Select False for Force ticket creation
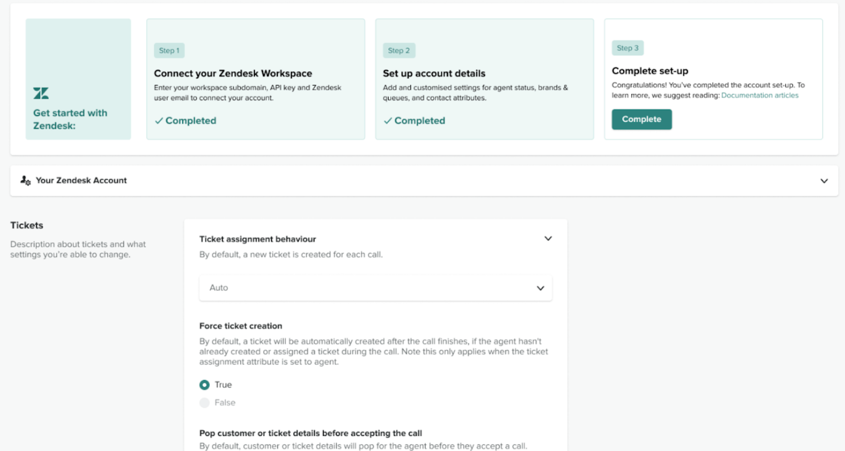Screen dimensions: 845x451 (x=205, y=403)
